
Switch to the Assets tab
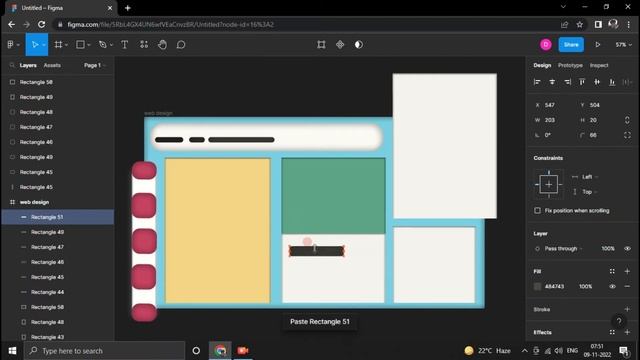pyautogui.click(x=52, y=65)
